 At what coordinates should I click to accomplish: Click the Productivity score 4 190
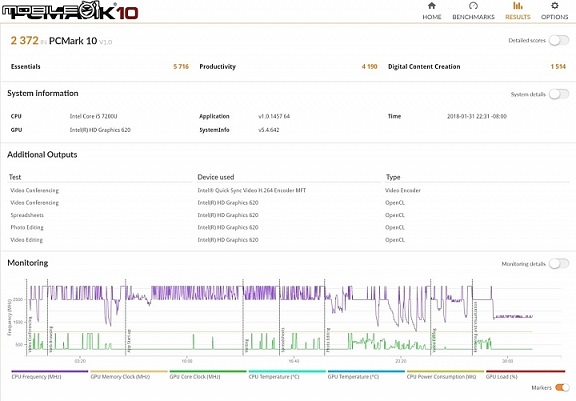pyautogui.click(x=370, y=66)
